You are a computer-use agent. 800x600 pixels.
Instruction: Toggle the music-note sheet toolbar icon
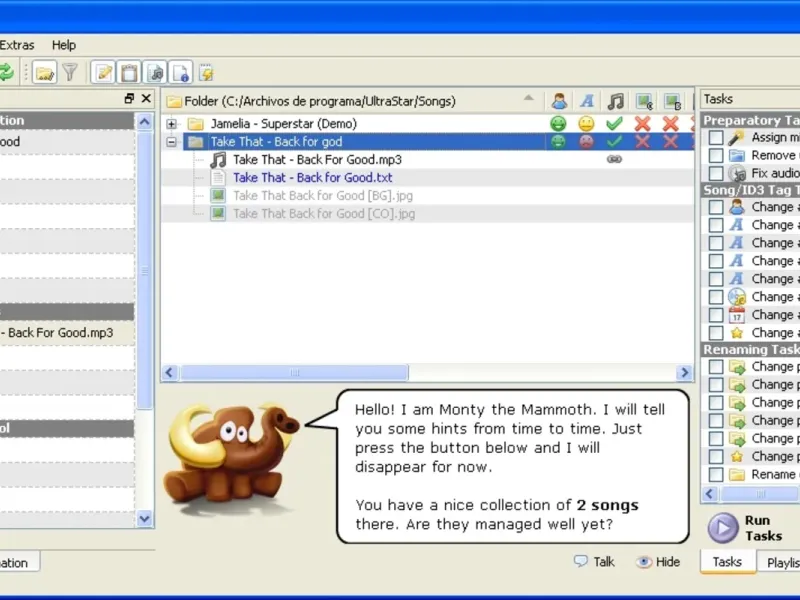[155, 73]
